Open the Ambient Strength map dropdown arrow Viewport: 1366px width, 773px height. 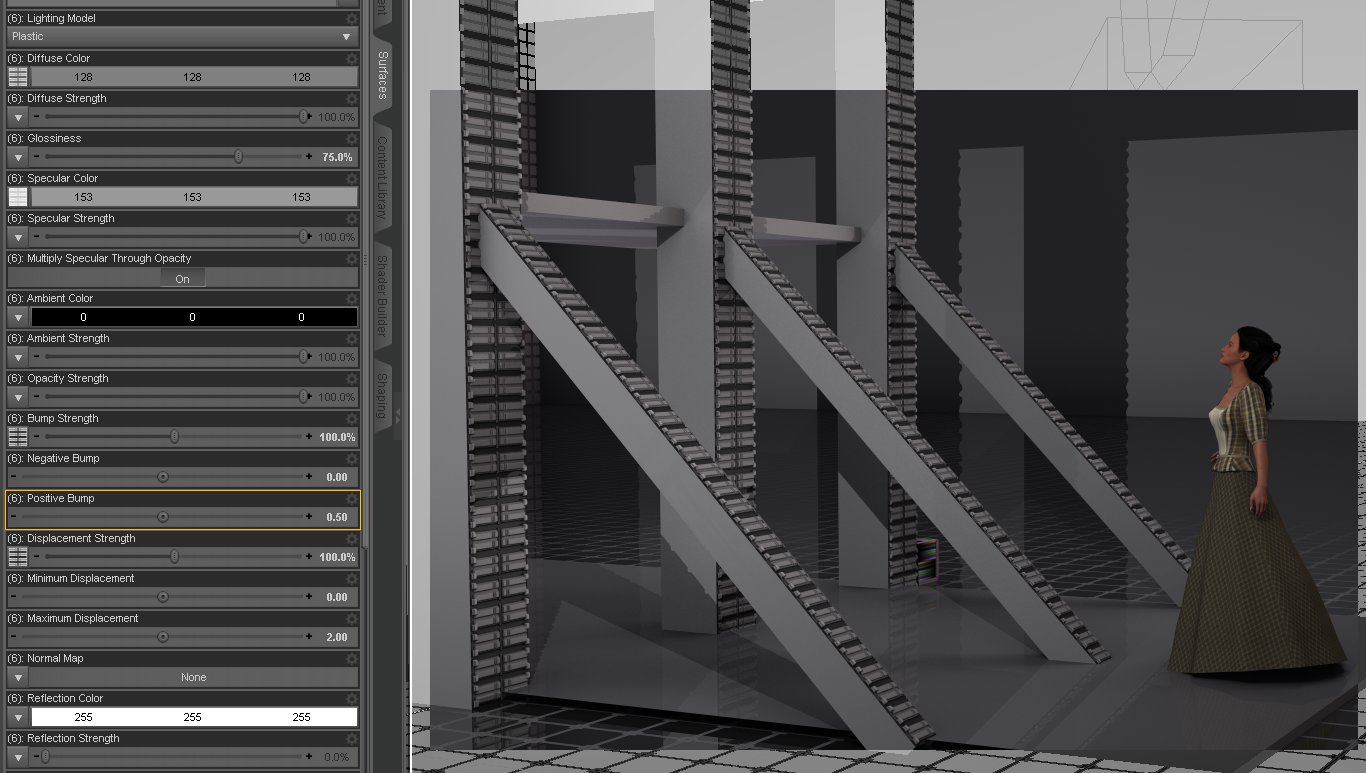pos(18,357)
